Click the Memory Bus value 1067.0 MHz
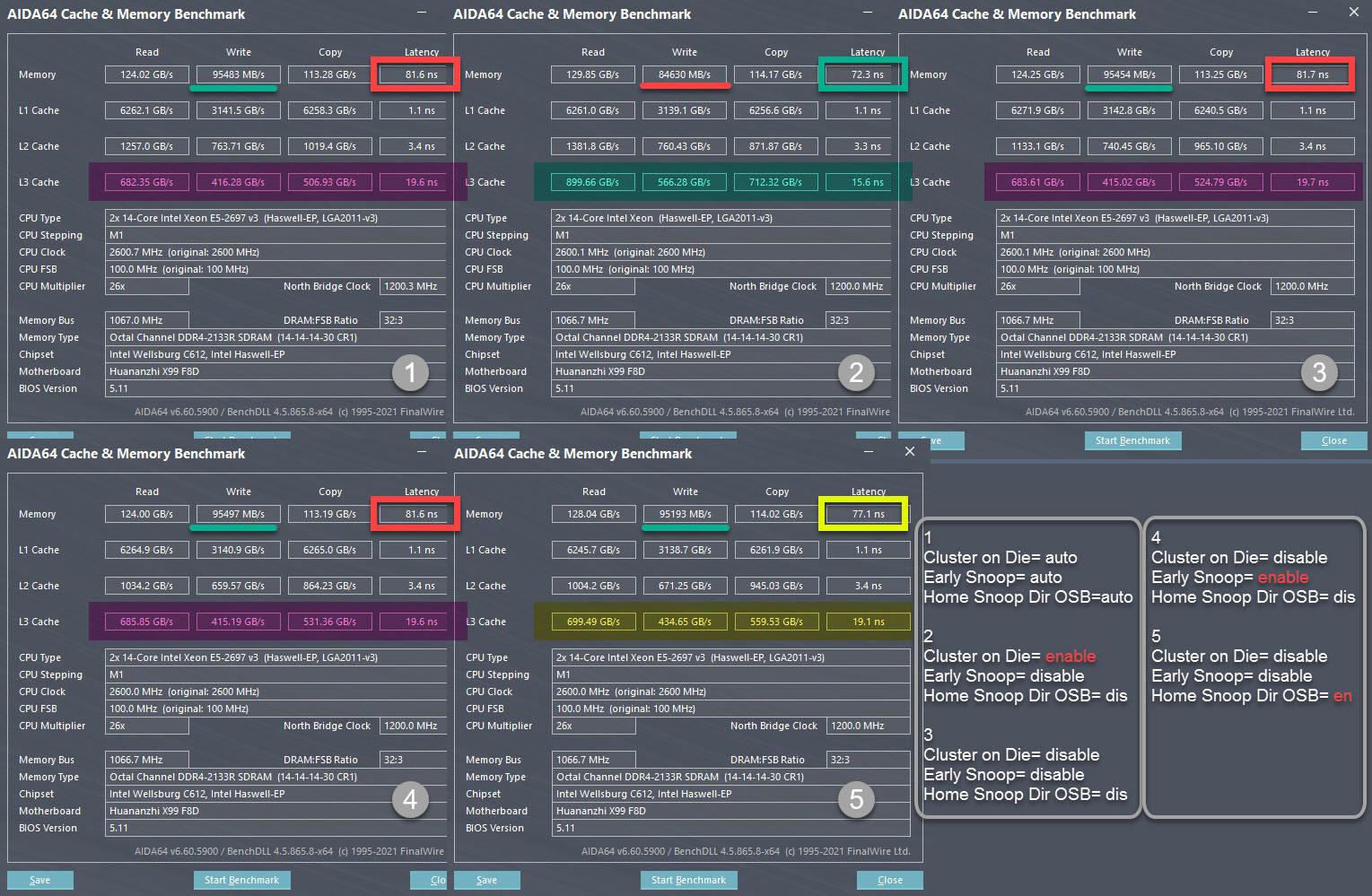The width and height of the screenshot is (1372, 896). [146, 320]
